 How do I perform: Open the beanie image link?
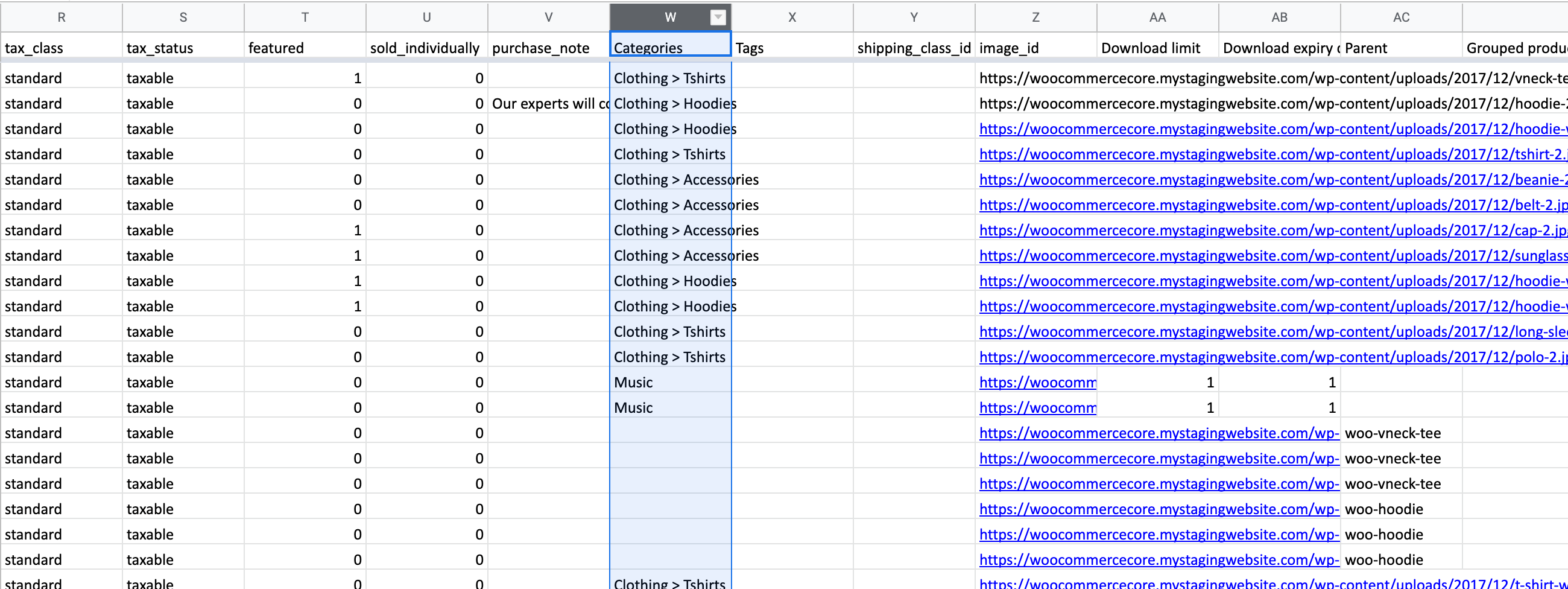(x=1272, y=180)
